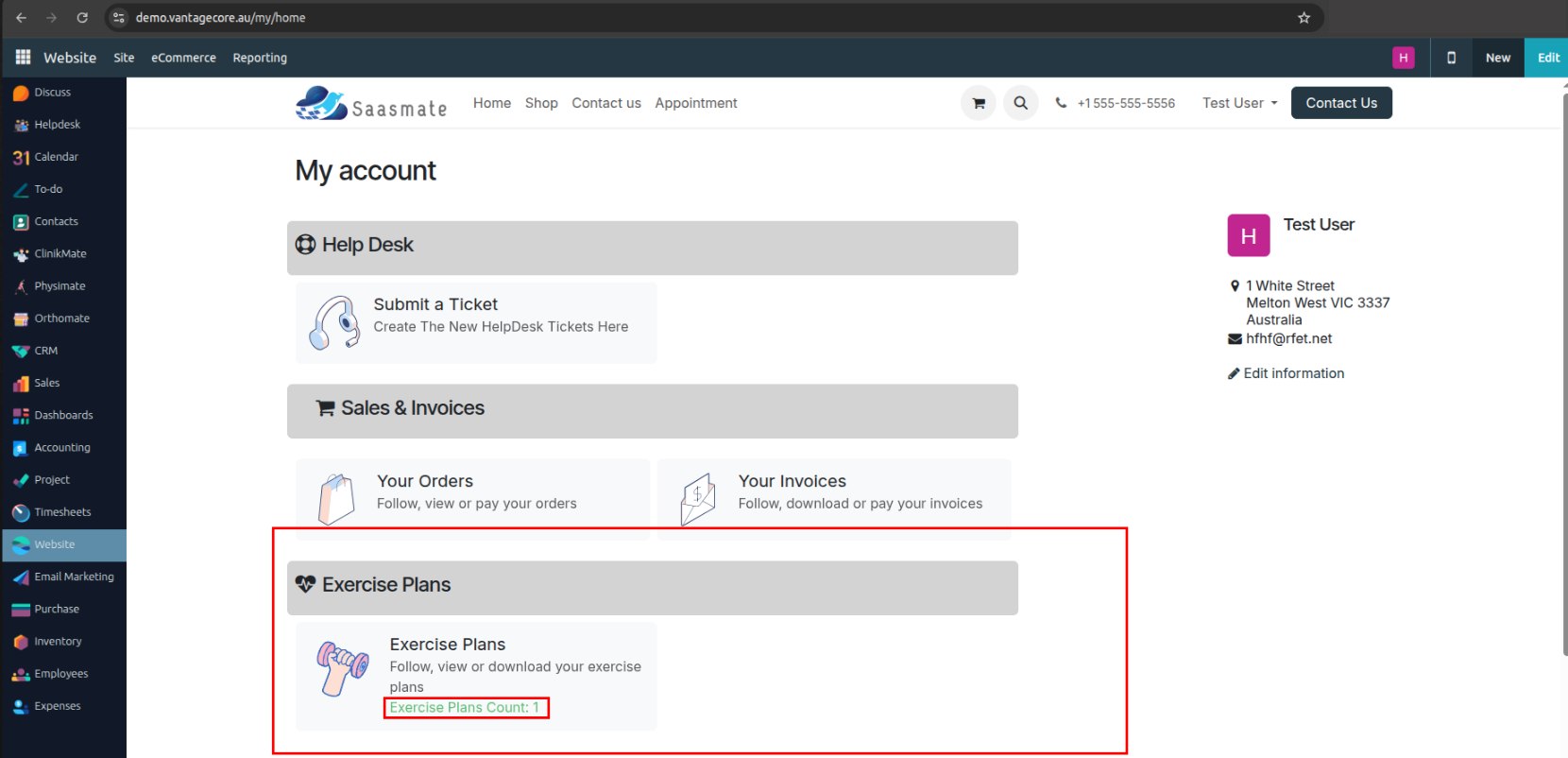Open the Reporting menu

(x=260, y=58)
